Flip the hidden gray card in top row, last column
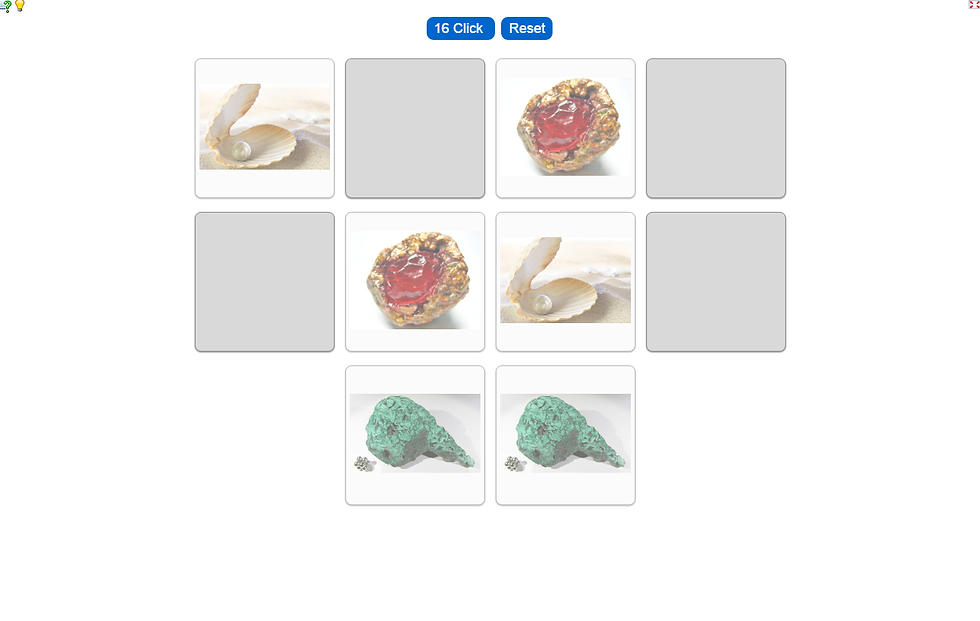This screenshot has width=980, height=621. [716, 128]
